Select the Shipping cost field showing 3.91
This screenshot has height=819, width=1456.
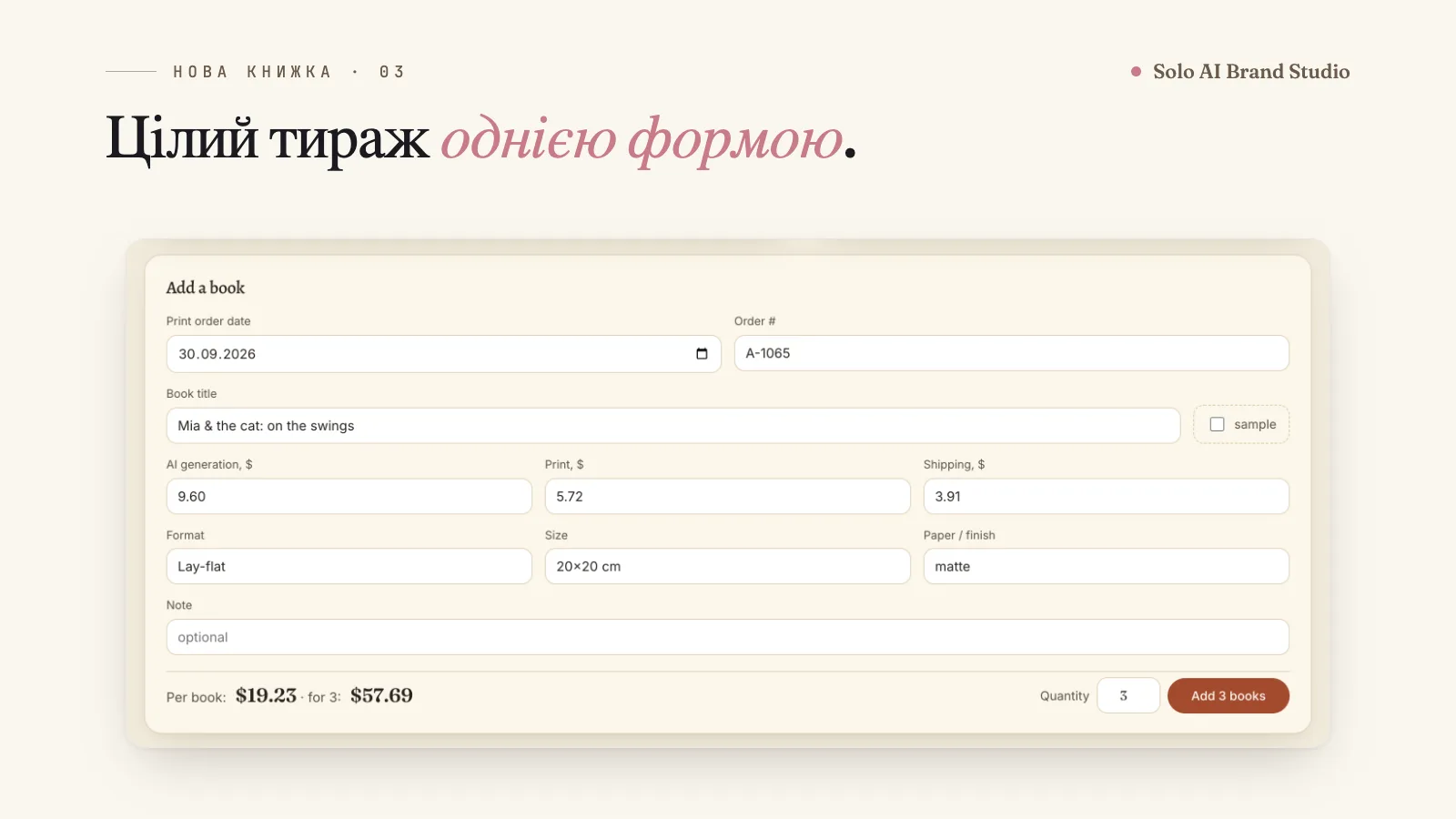(1107, 497)
